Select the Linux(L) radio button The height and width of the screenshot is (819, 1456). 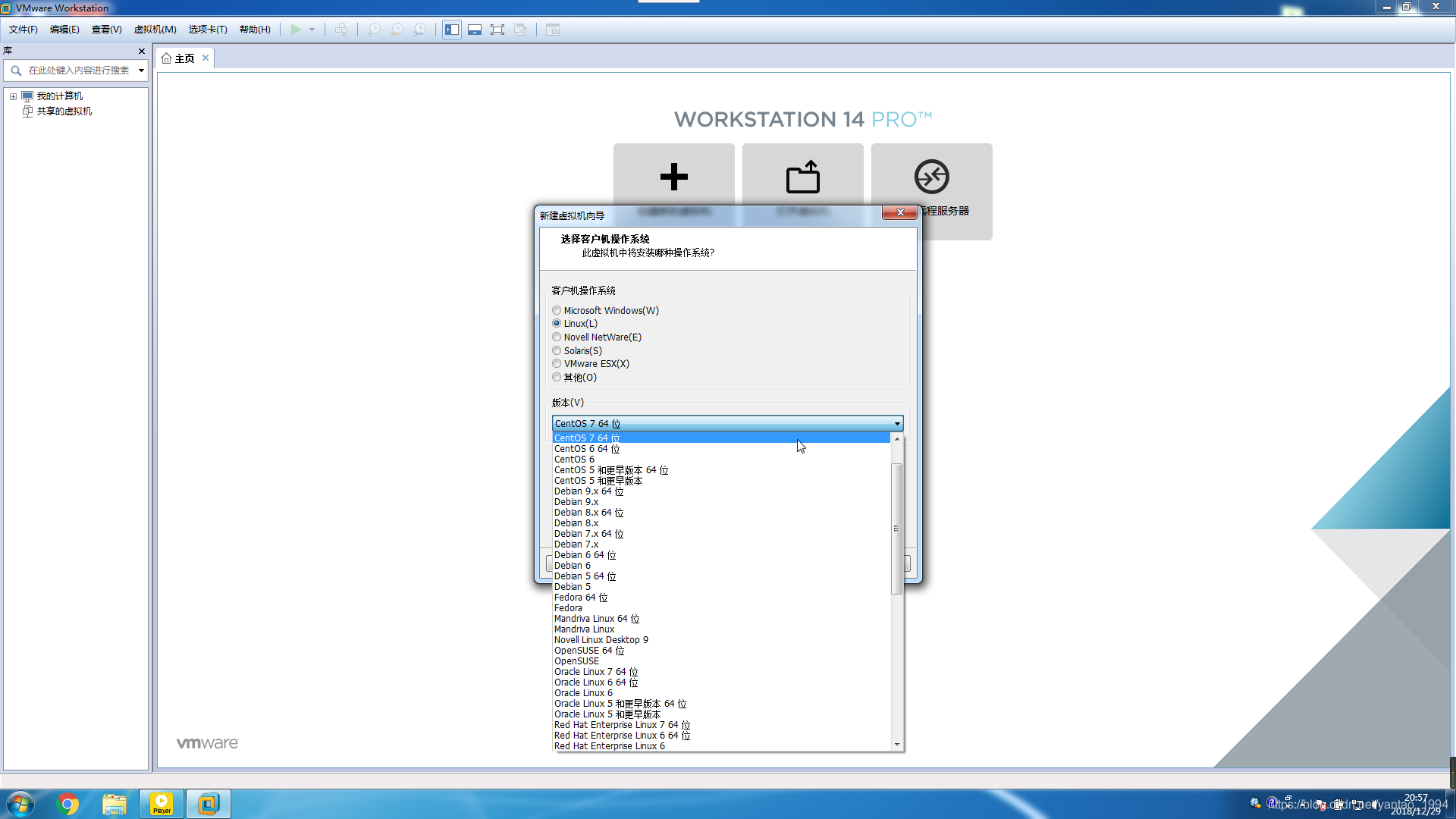557,323
